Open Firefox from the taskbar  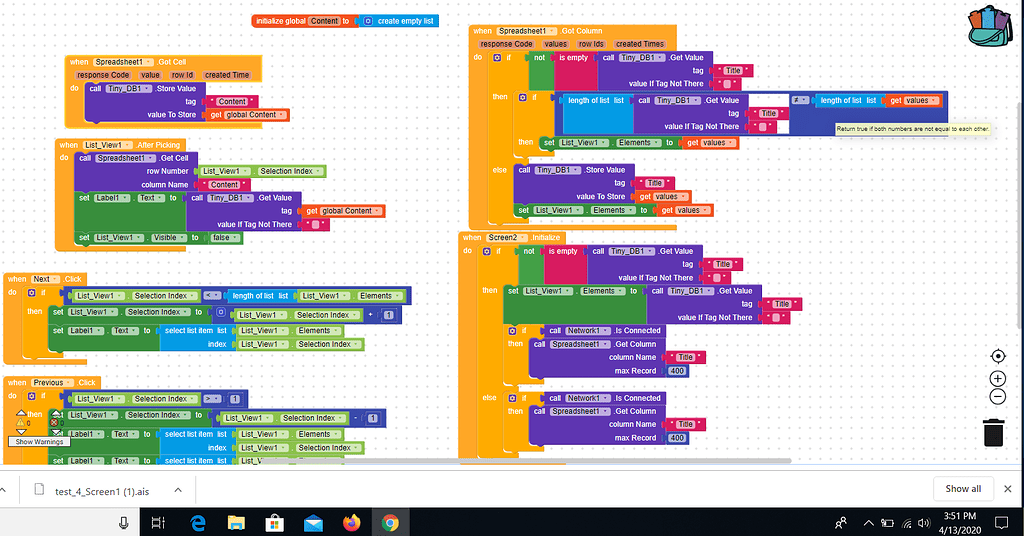tap(351, 522)
